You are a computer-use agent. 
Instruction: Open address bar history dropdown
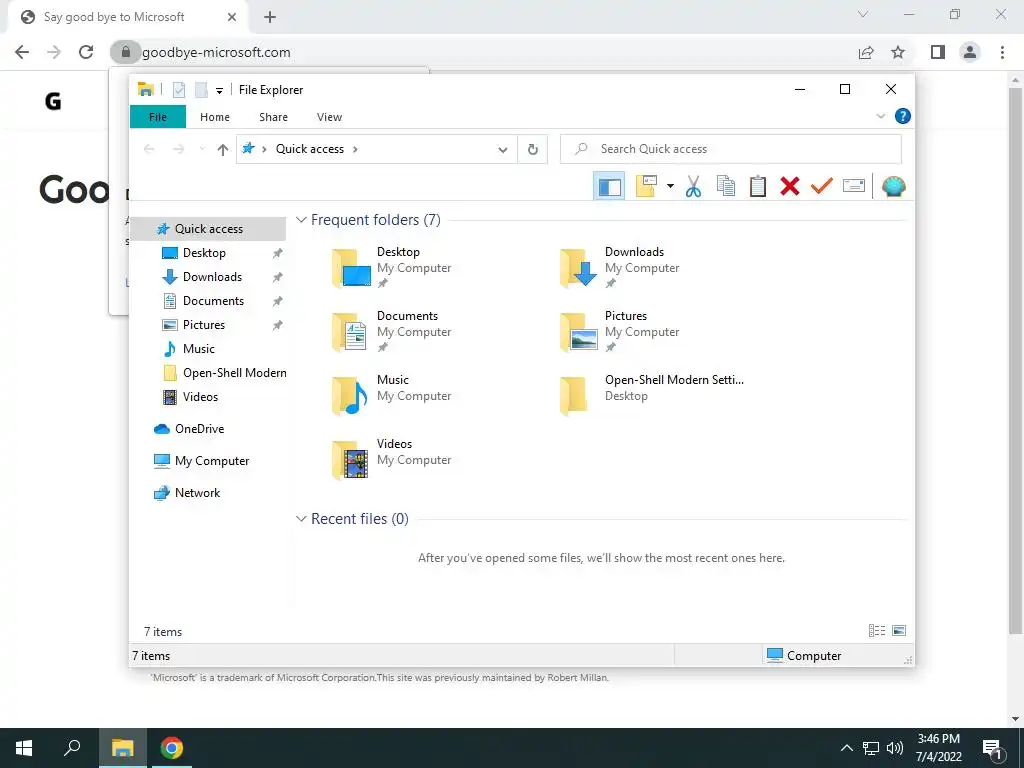[x=503, y=150]
